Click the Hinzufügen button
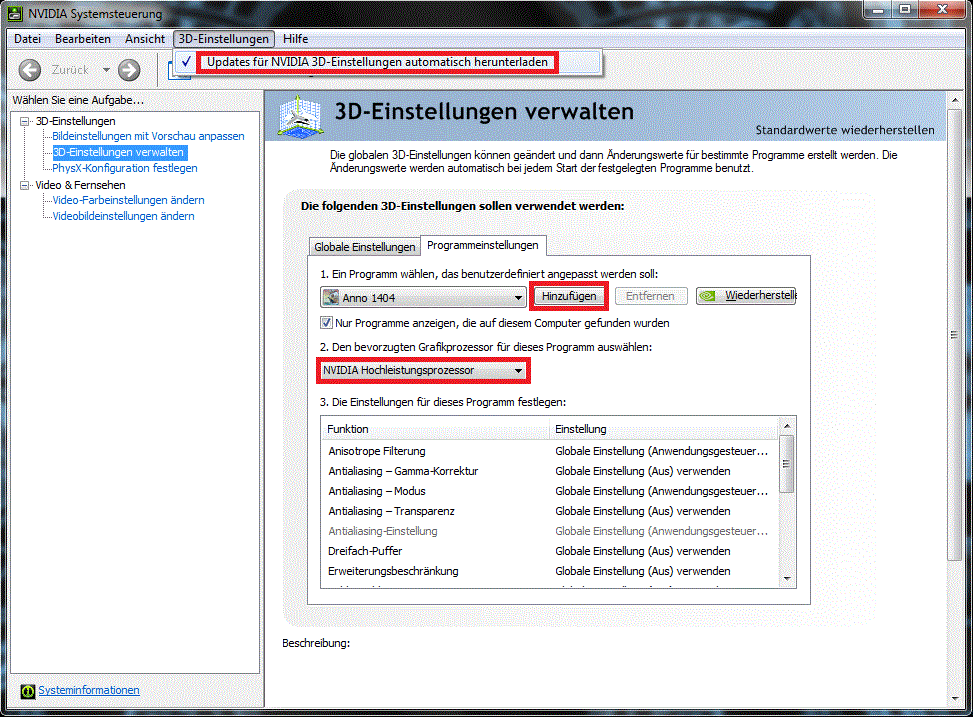The width and height of the screenshot is (973, 717). 568,296
